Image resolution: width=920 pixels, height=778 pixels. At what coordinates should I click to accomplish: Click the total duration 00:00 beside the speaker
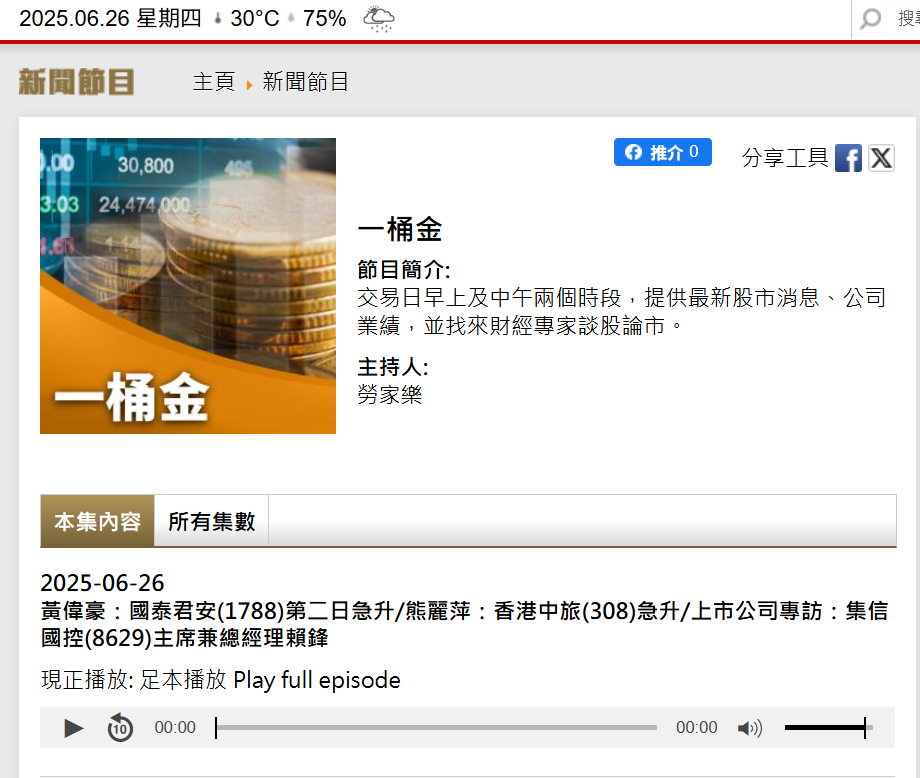coord(696,728)
